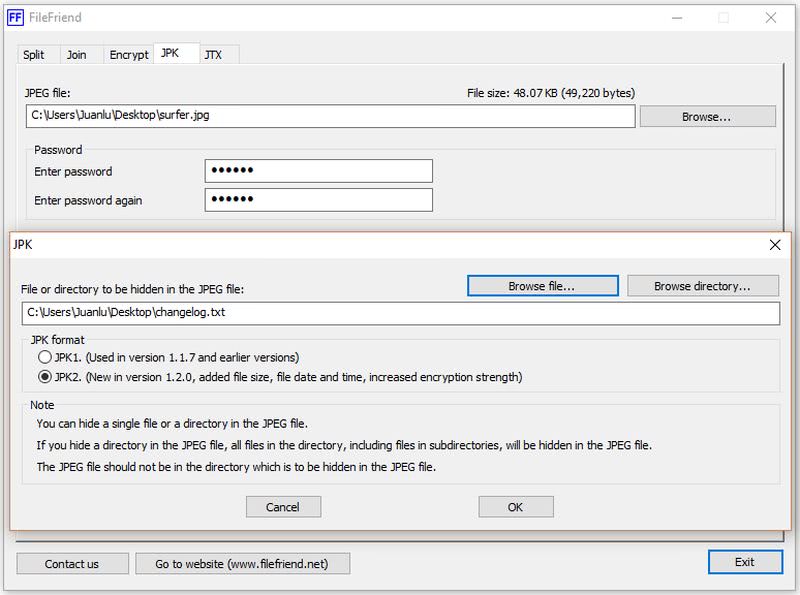Close the FileFriend window
Viewport: 800px width, 595px height.
pos(770,18)
